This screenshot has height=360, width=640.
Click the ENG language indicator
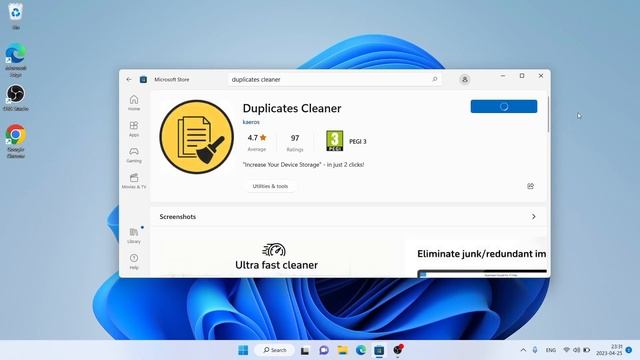point(551,350)
